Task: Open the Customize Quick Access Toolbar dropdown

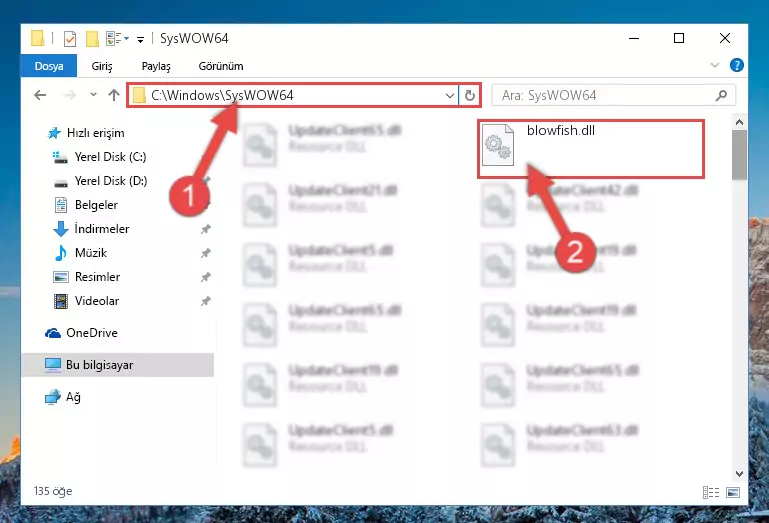Action: tap(140, 40)
